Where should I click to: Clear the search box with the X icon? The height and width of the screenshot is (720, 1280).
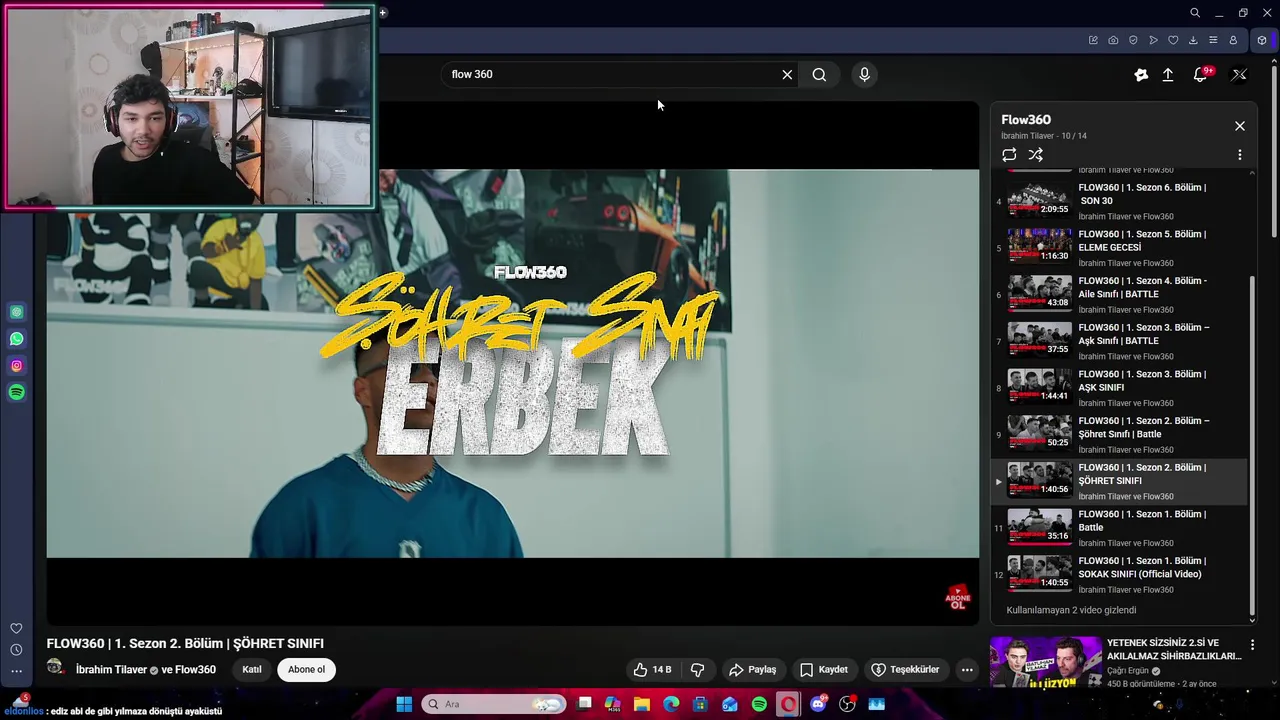tap(787, 74)
